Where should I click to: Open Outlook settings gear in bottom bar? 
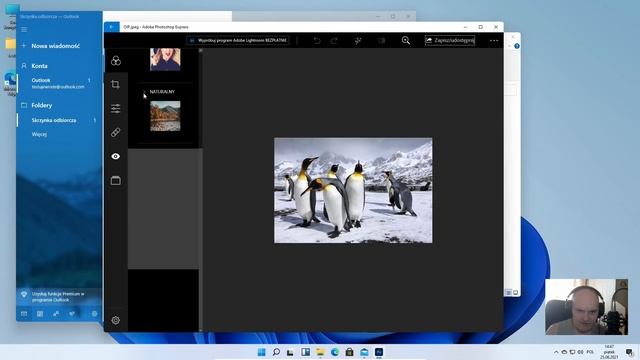point(94,313)
